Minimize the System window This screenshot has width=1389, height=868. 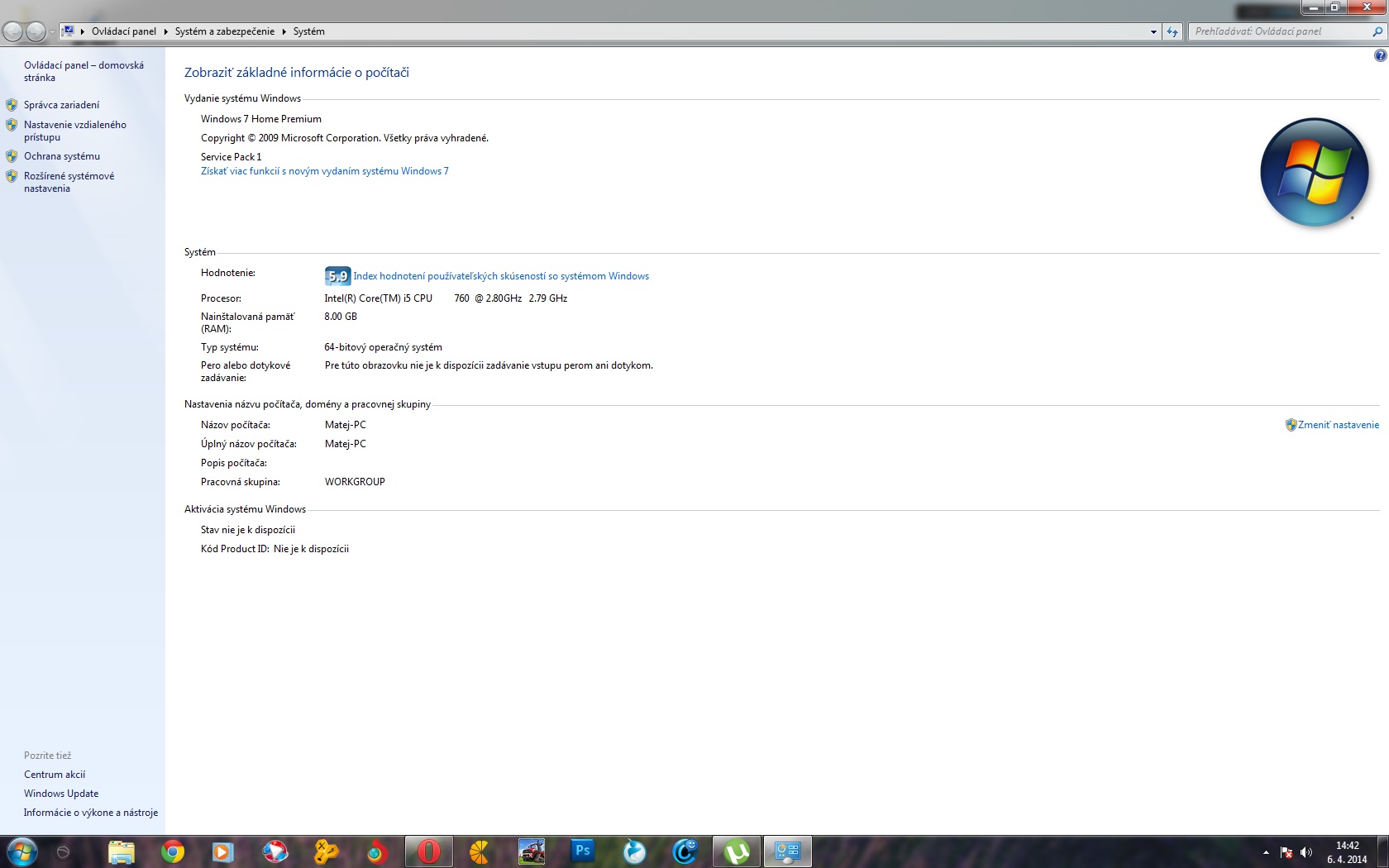coord(1312,7)
